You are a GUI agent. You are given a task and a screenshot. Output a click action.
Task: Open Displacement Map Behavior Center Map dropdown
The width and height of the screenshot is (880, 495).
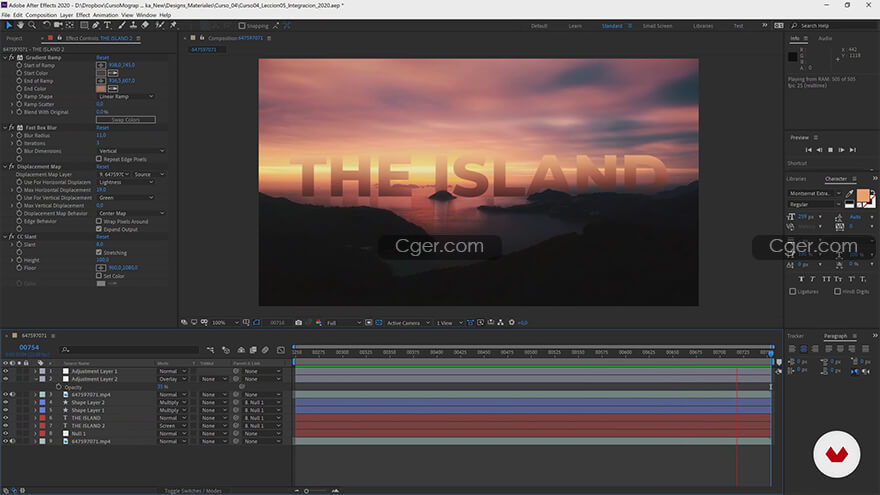[x=131, y=213]
